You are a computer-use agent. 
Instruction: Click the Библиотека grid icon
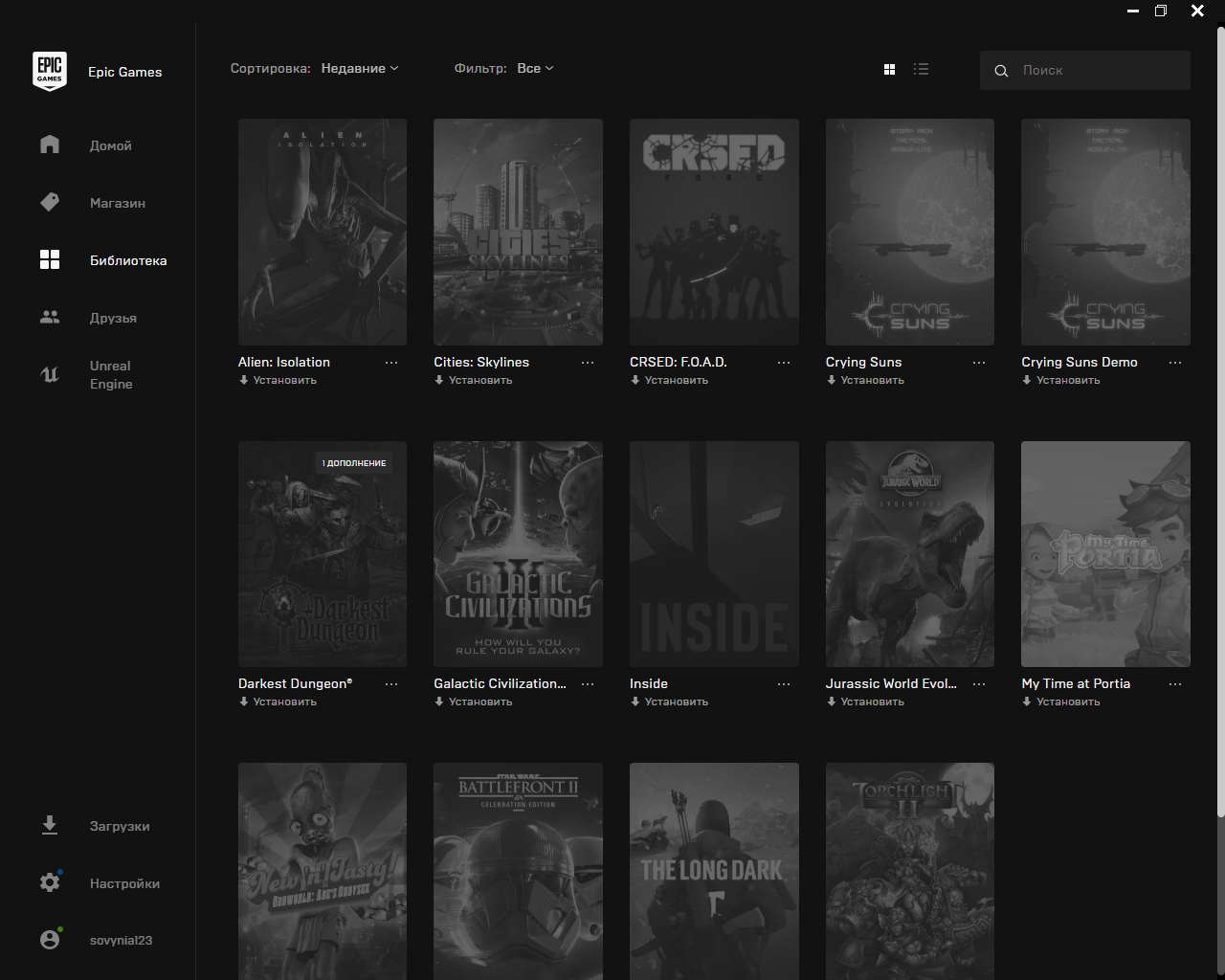tap(50, 259)
